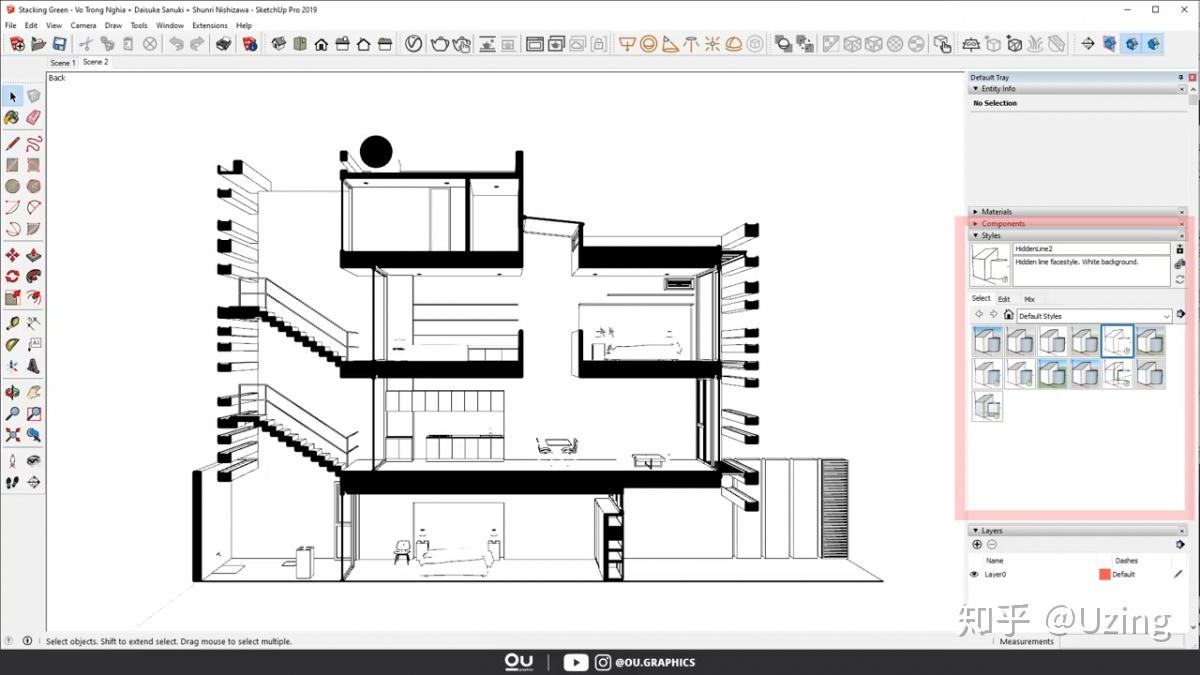
Task: Pick the Line pencil tool
Action: (12, 143)
